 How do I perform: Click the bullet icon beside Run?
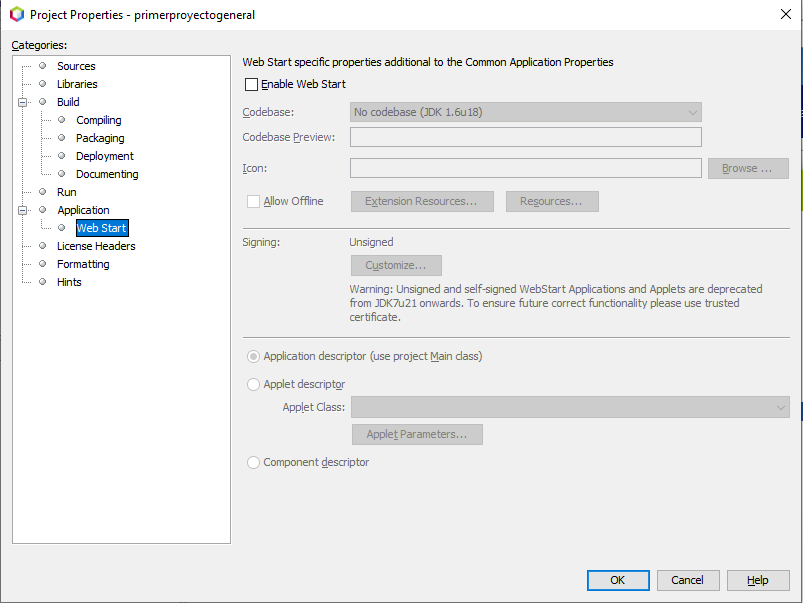(x=43, y=192)
